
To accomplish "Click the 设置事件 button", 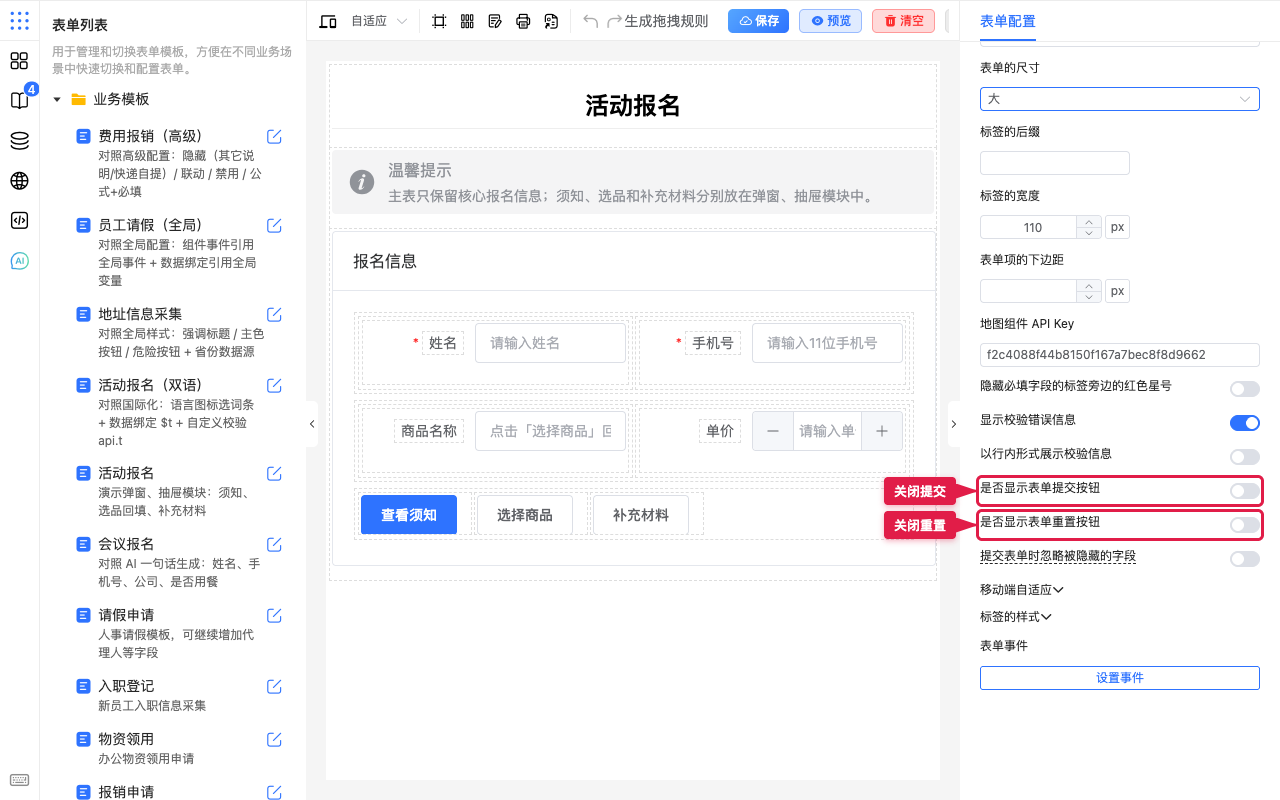I will coord(1120,678).
